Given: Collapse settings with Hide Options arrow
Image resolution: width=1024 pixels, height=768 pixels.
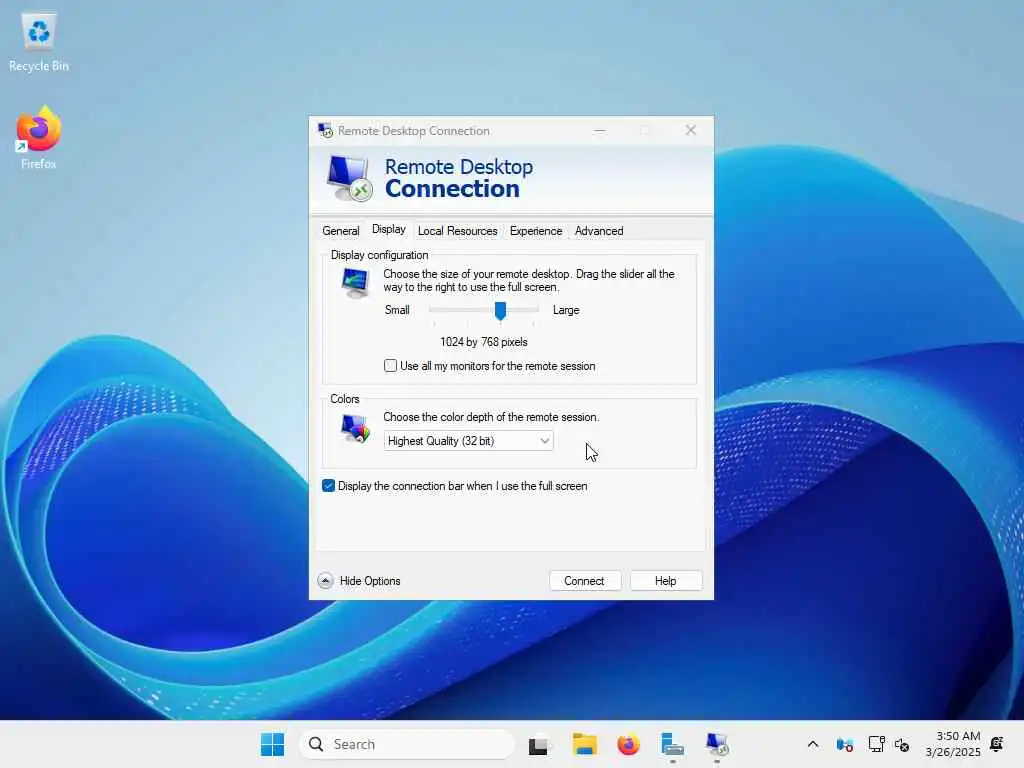Looking at the screenshot, I should 325,581.
